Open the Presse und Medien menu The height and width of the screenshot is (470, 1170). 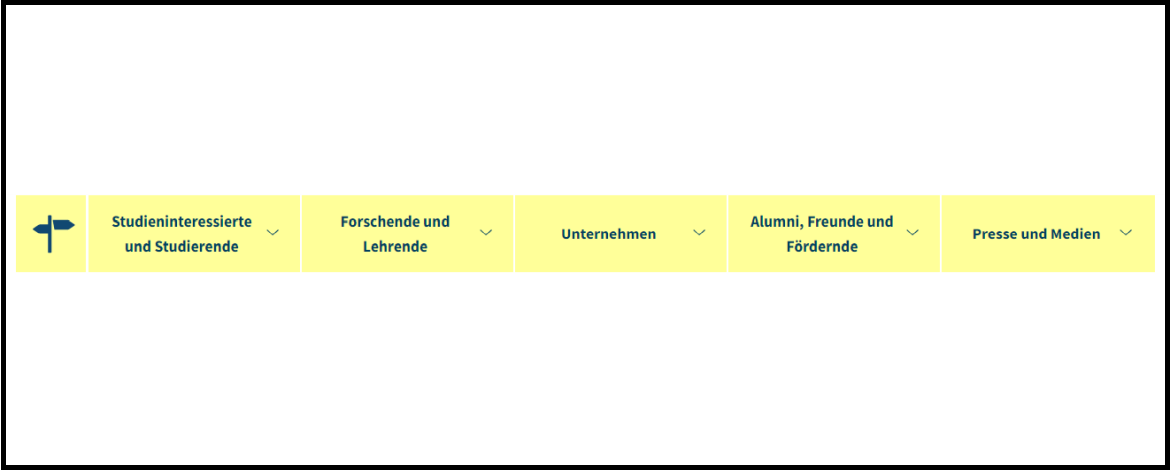pos(1036,234)
